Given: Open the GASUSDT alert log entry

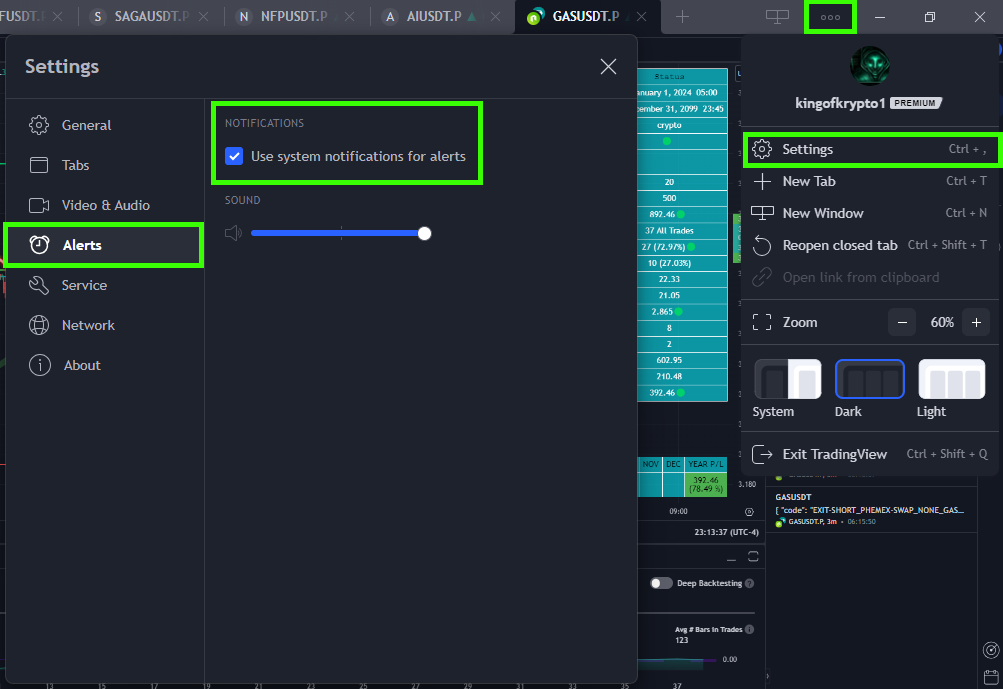Looking at the screenshot, I should 868,508.
